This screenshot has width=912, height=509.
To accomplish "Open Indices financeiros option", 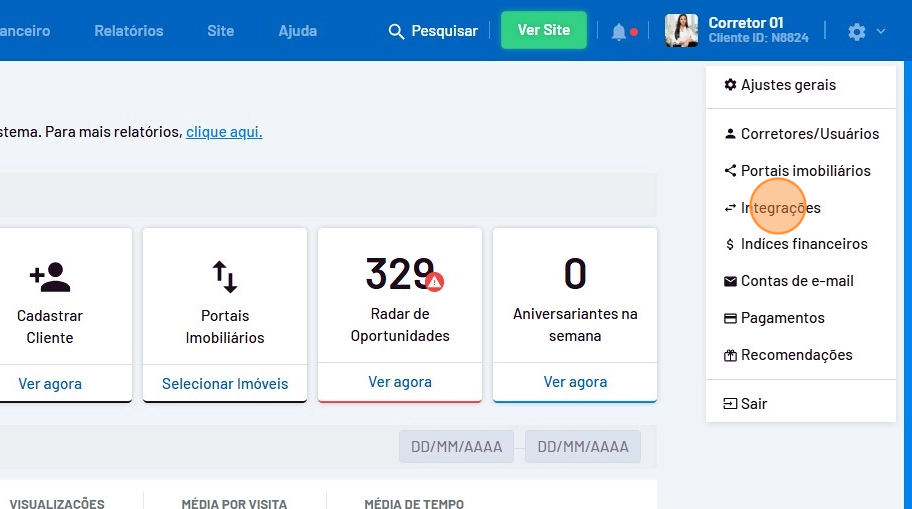I will (x=803, y=244).
